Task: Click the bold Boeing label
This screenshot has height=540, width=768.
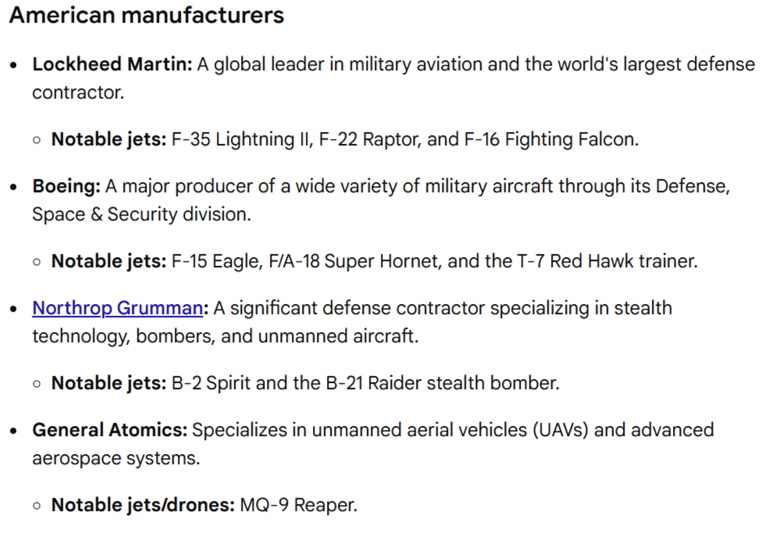Action: [x=63, y=186]
